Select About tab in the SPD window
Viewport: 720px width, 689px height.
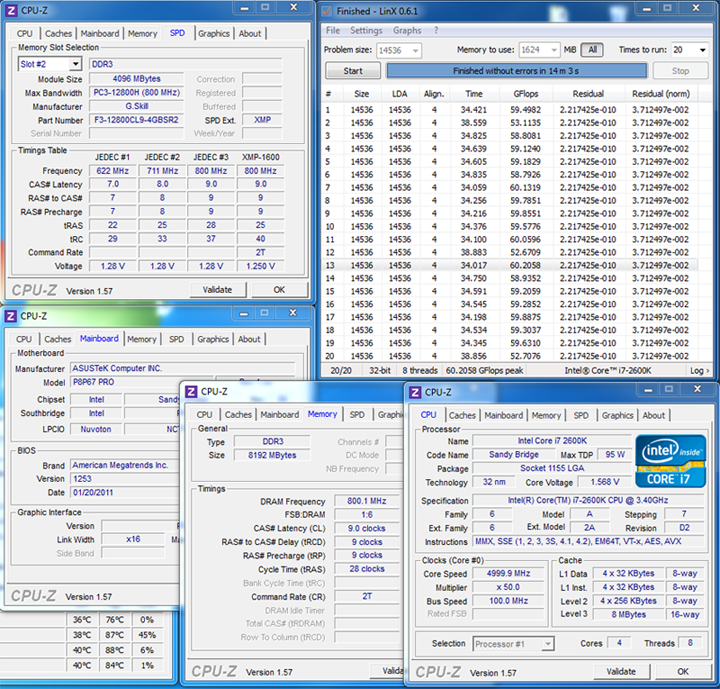coord(250,34)
